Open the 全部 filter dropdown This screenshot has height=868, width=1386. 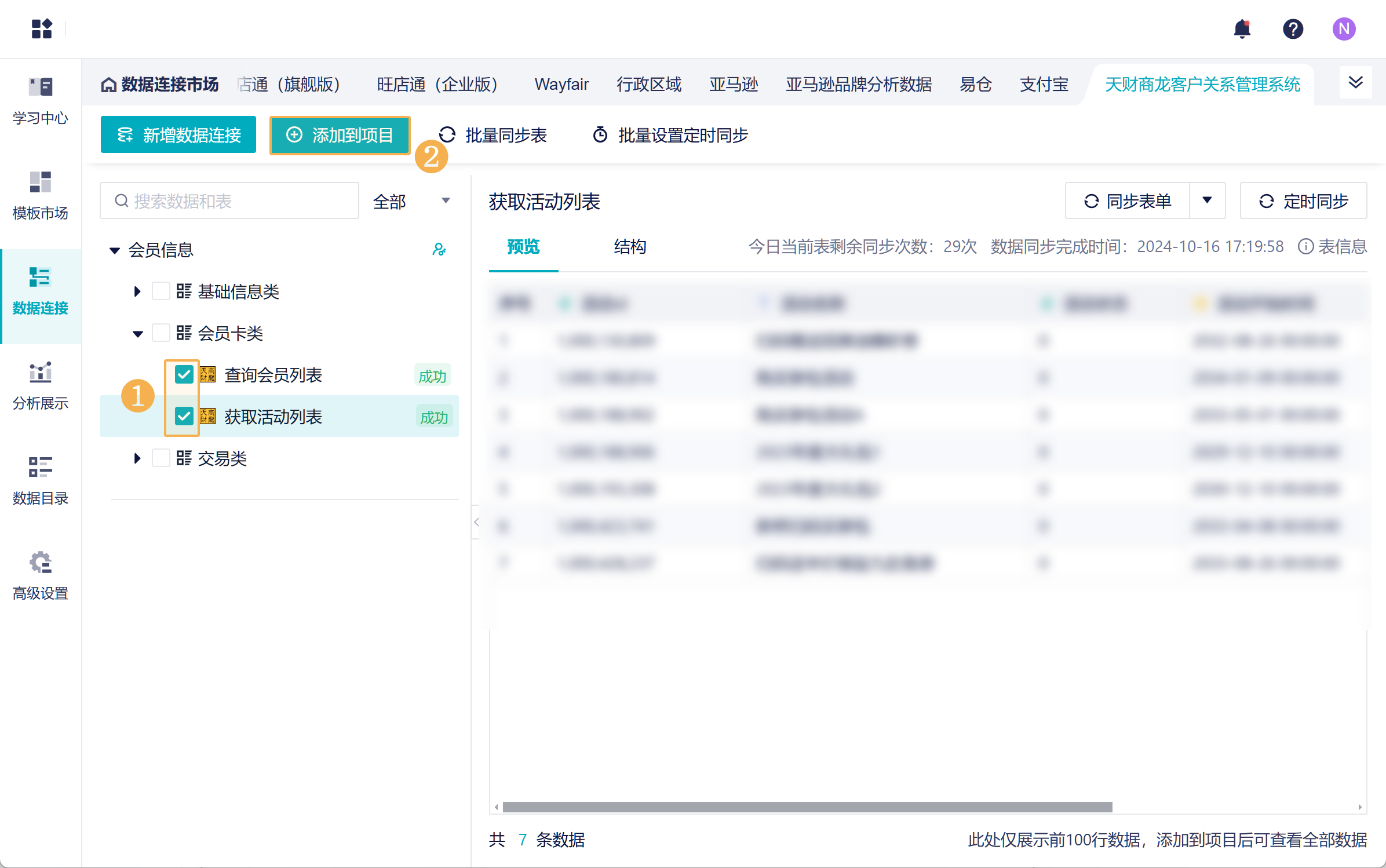(x=411, y=201)
